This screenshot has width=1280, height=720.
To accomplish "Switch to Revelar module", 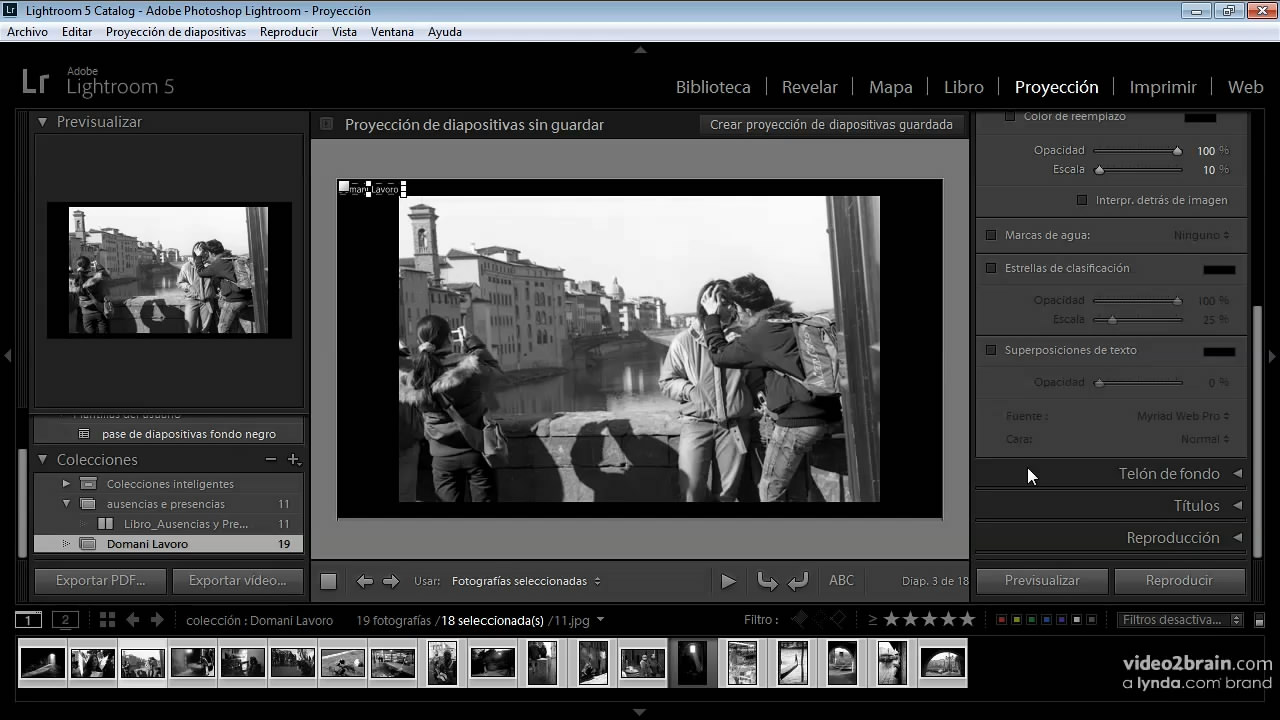I will point(810,87).
